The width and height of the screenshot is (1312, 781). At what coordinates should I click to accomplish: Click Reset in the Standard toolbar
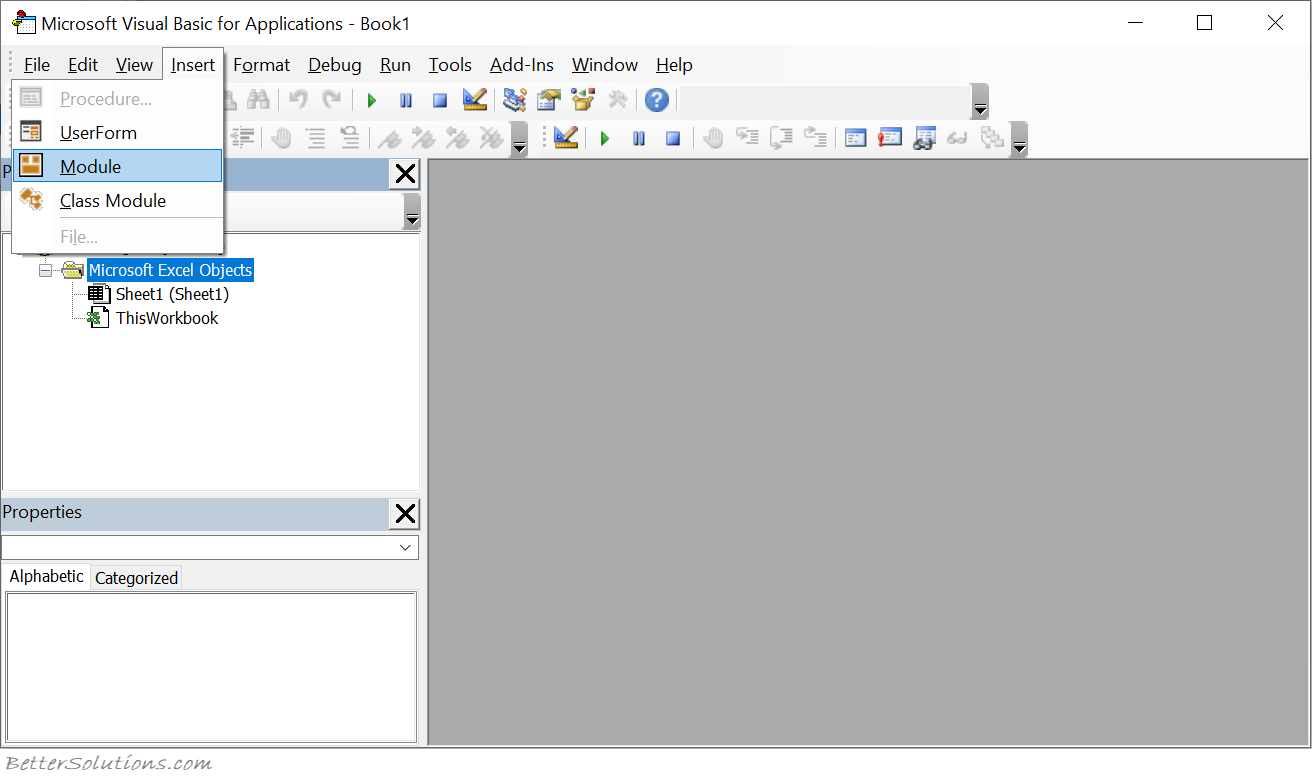coord(440,100)
